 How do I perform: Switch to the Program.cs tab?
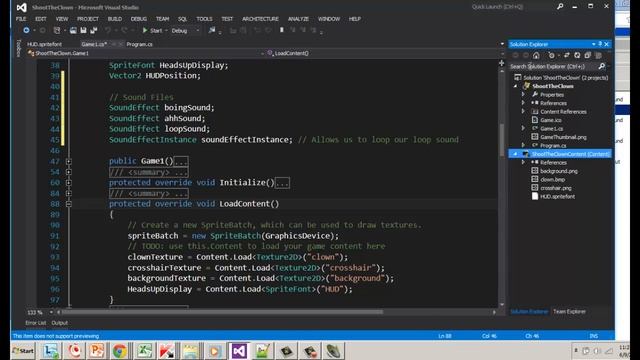coord(140,44)
